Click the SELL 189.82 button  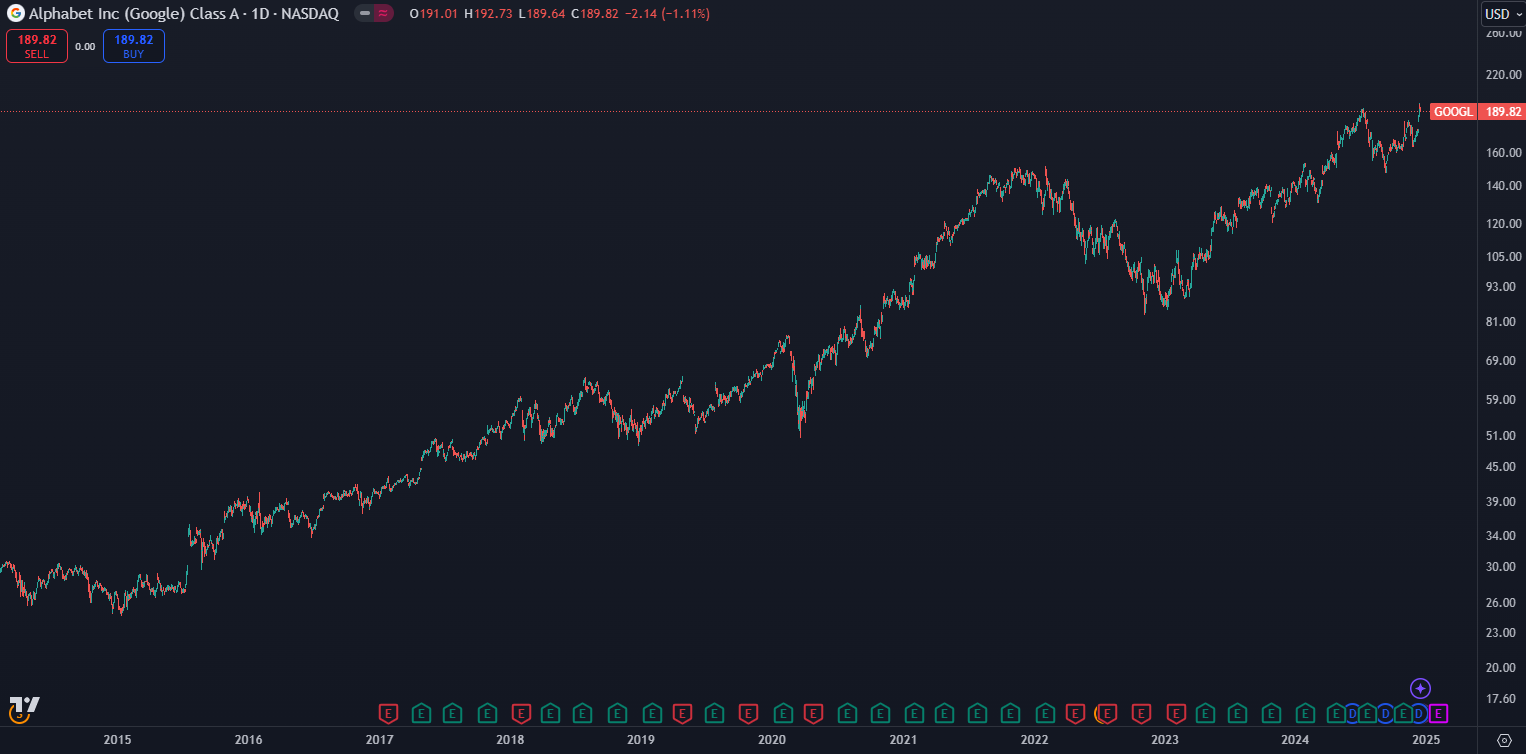coord(37,46)
